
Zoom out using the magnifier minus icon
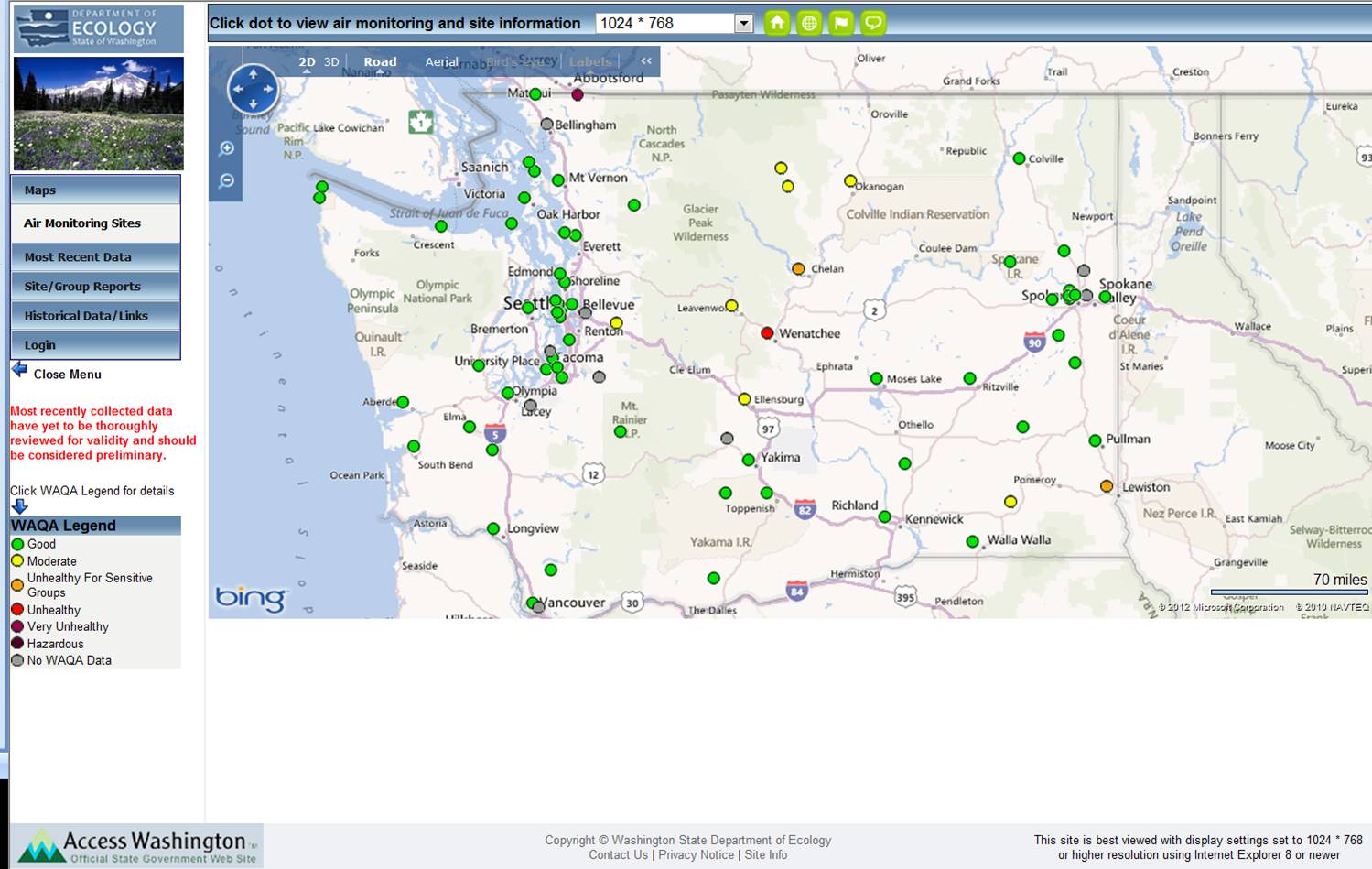227,180
